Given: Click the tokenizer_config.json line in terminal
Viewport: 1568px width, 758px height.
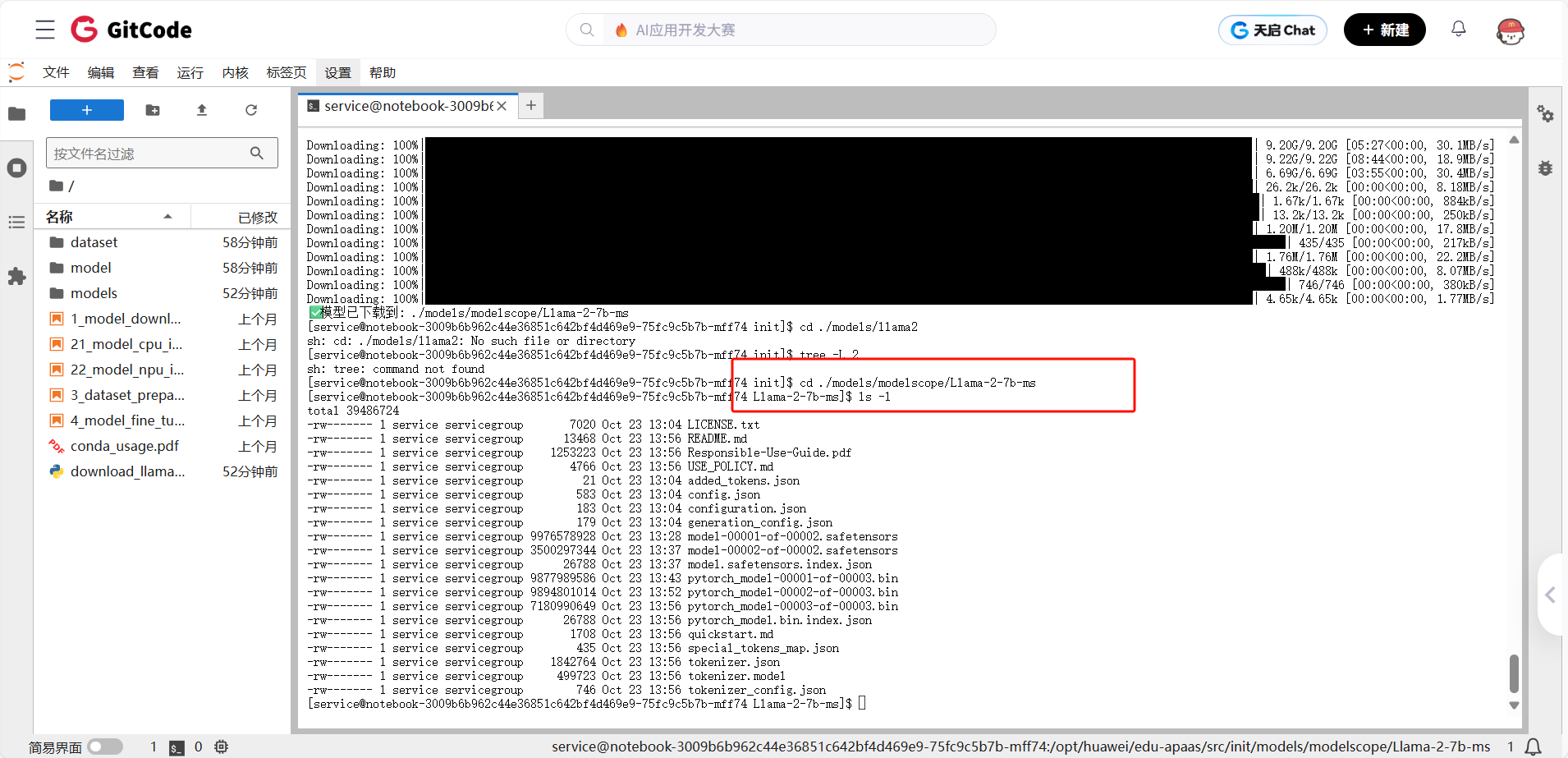Looking at the screenshot, I should (x=566, y=690).
